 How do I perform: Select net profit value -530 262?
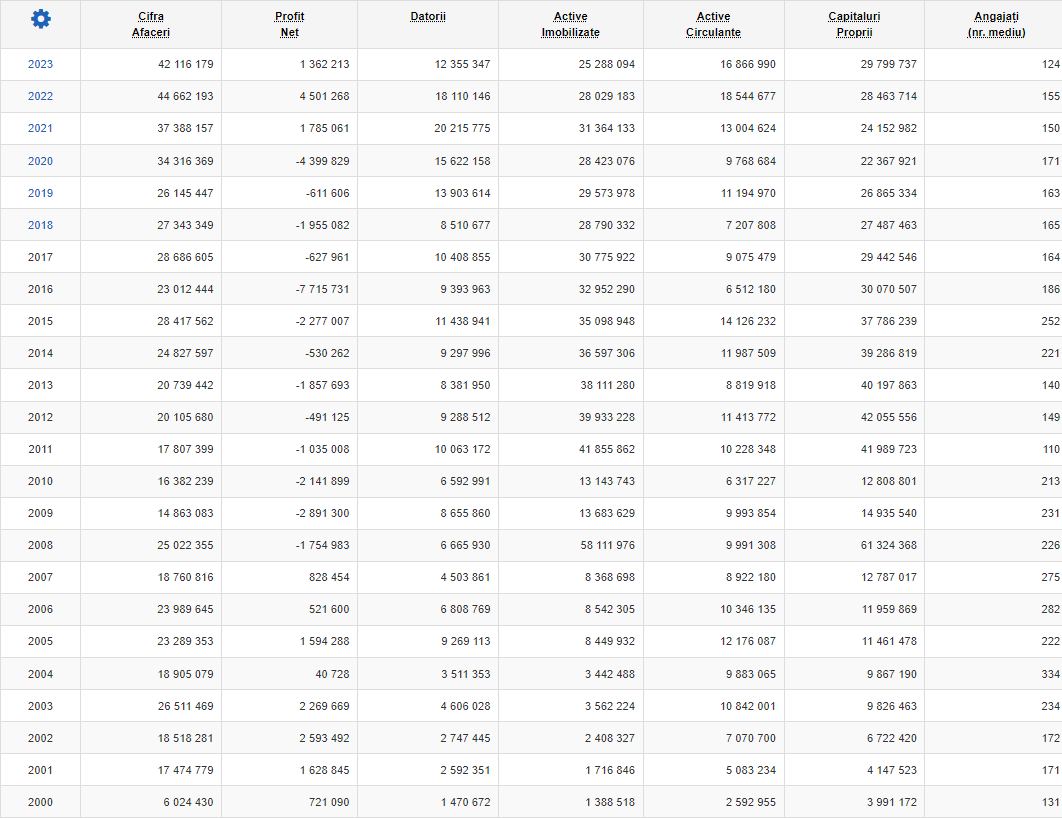pos(327,353)
